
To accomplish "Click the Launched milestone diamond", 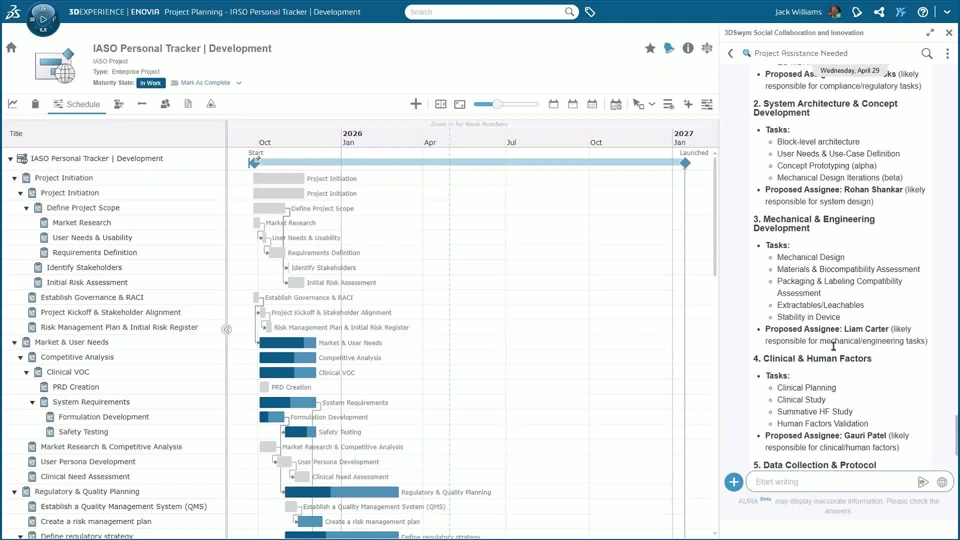I will pos(685,163).
